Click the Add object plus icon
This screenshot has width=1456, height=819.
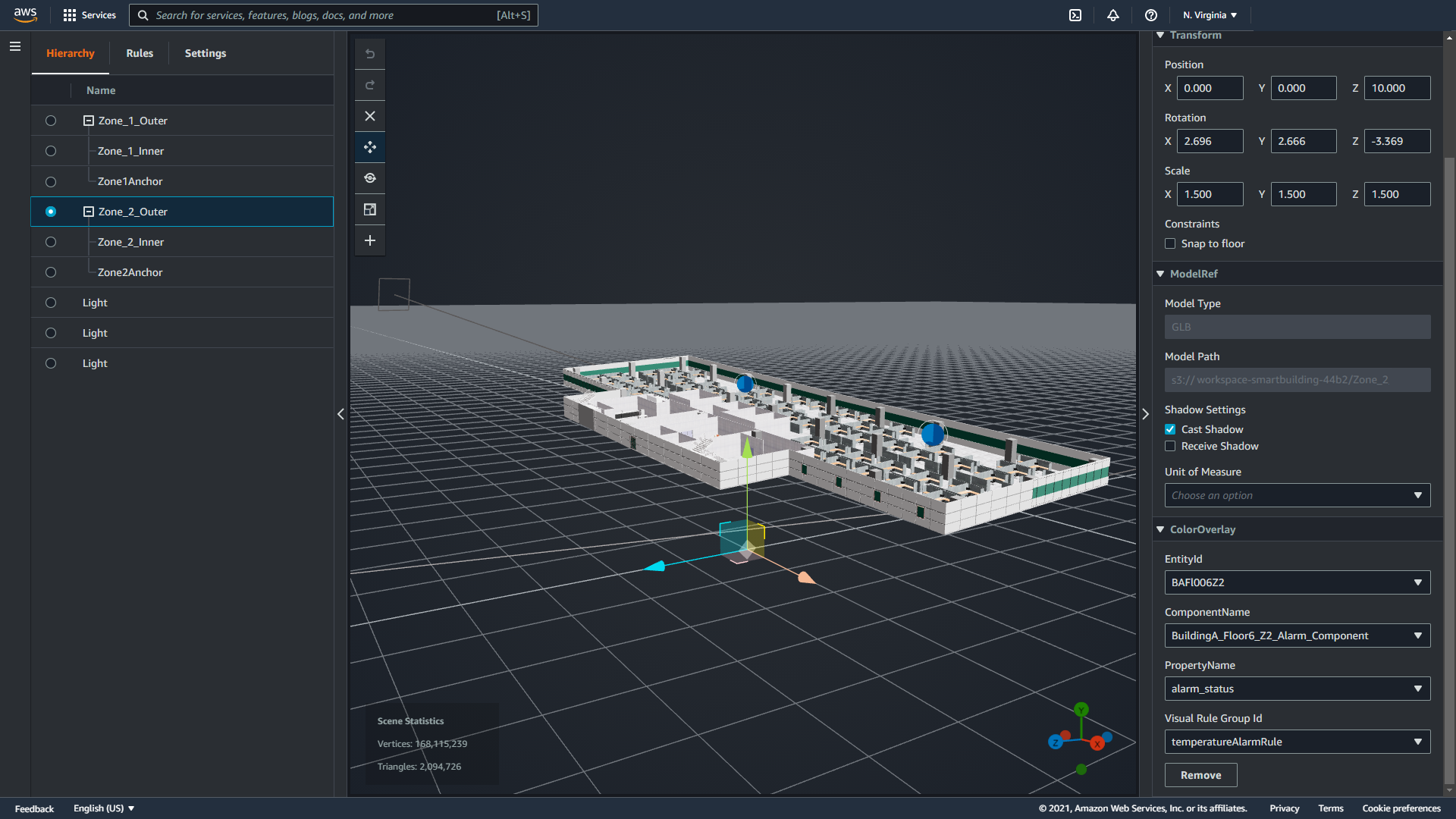click(370, 240)
